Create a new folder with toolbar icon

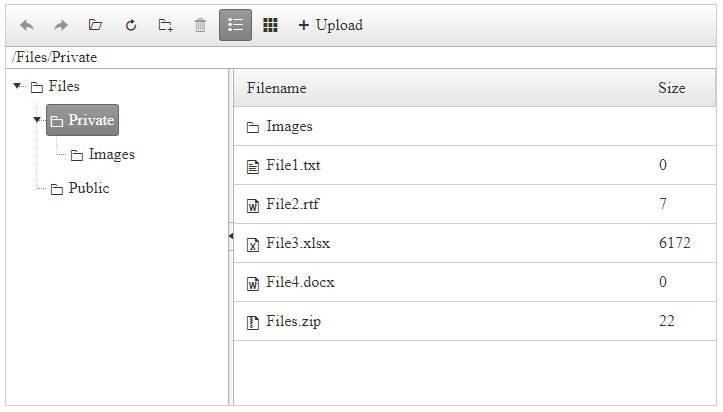[x=165, y=25]
